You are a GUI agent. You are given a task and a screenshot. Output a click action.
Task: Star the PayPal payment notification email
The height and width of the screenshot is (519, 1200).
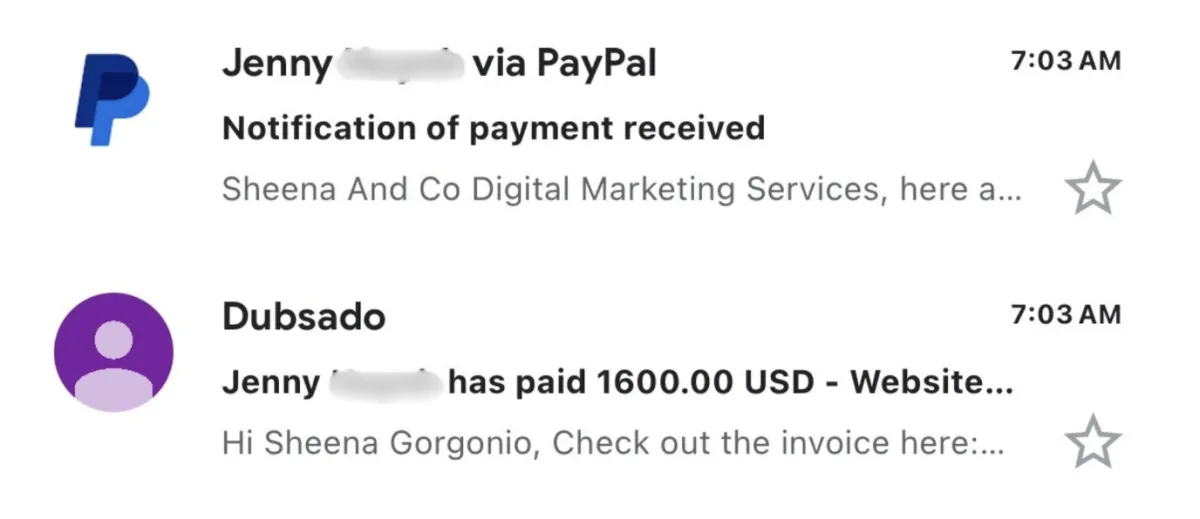coord(1092,189)
